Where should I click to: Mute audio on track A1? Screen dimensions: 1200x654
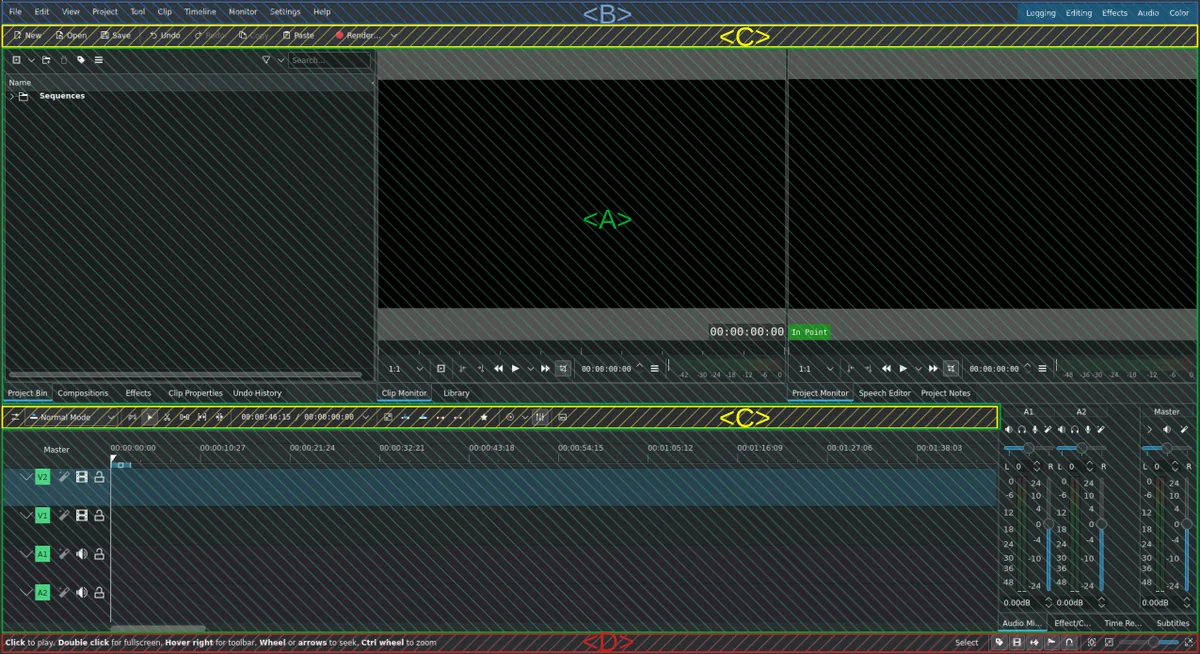(x=82, y=553)
